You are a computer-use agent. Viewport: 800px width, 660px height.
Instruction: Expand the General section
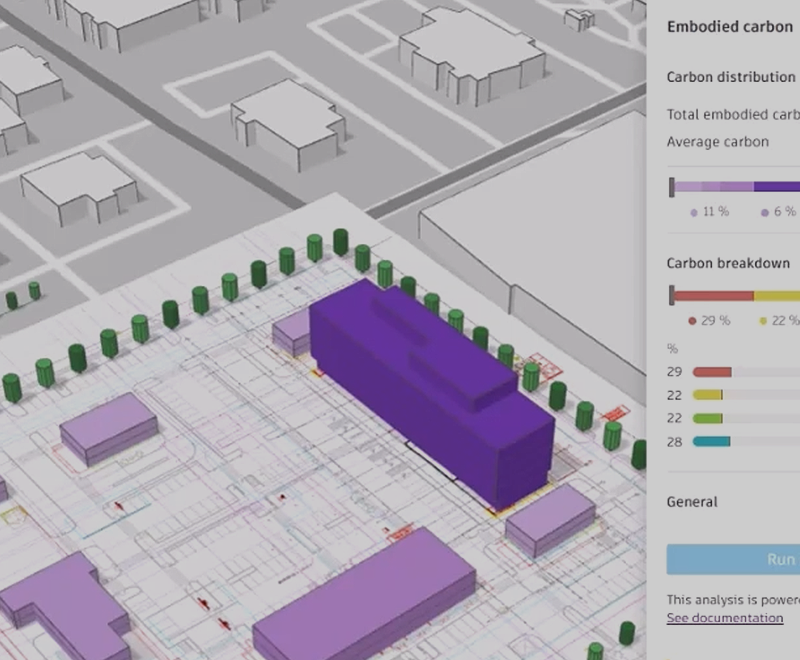pos(692,502)
